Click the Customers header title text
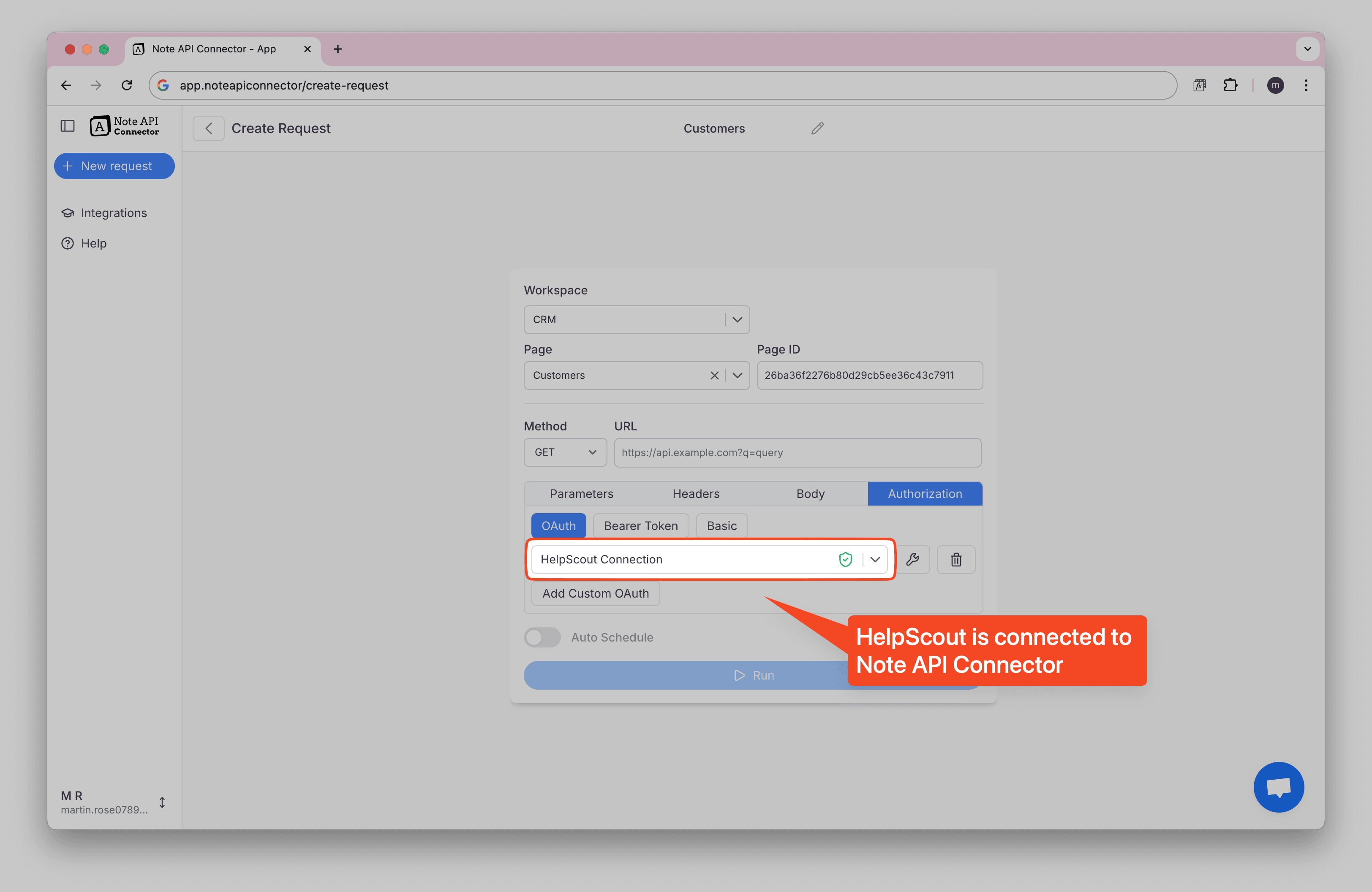Screen dimensions: 1372x892 [x=714, y=128]
